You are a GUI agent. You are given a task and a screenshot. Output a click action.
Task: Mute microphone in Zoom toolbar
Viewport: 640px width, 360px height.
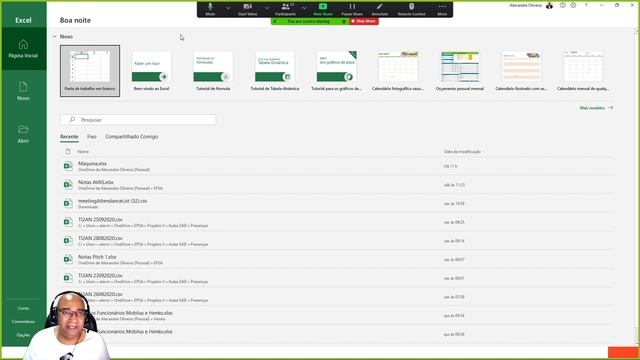coord(210,9)
